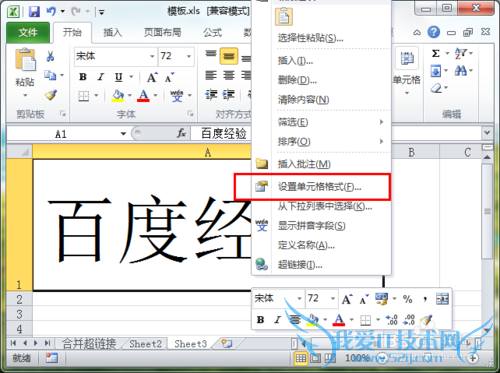Toggle Underline in the ribbon font group
Image resolution: width=500 pixels, height=373 pixels.
[x=118, y=77]
